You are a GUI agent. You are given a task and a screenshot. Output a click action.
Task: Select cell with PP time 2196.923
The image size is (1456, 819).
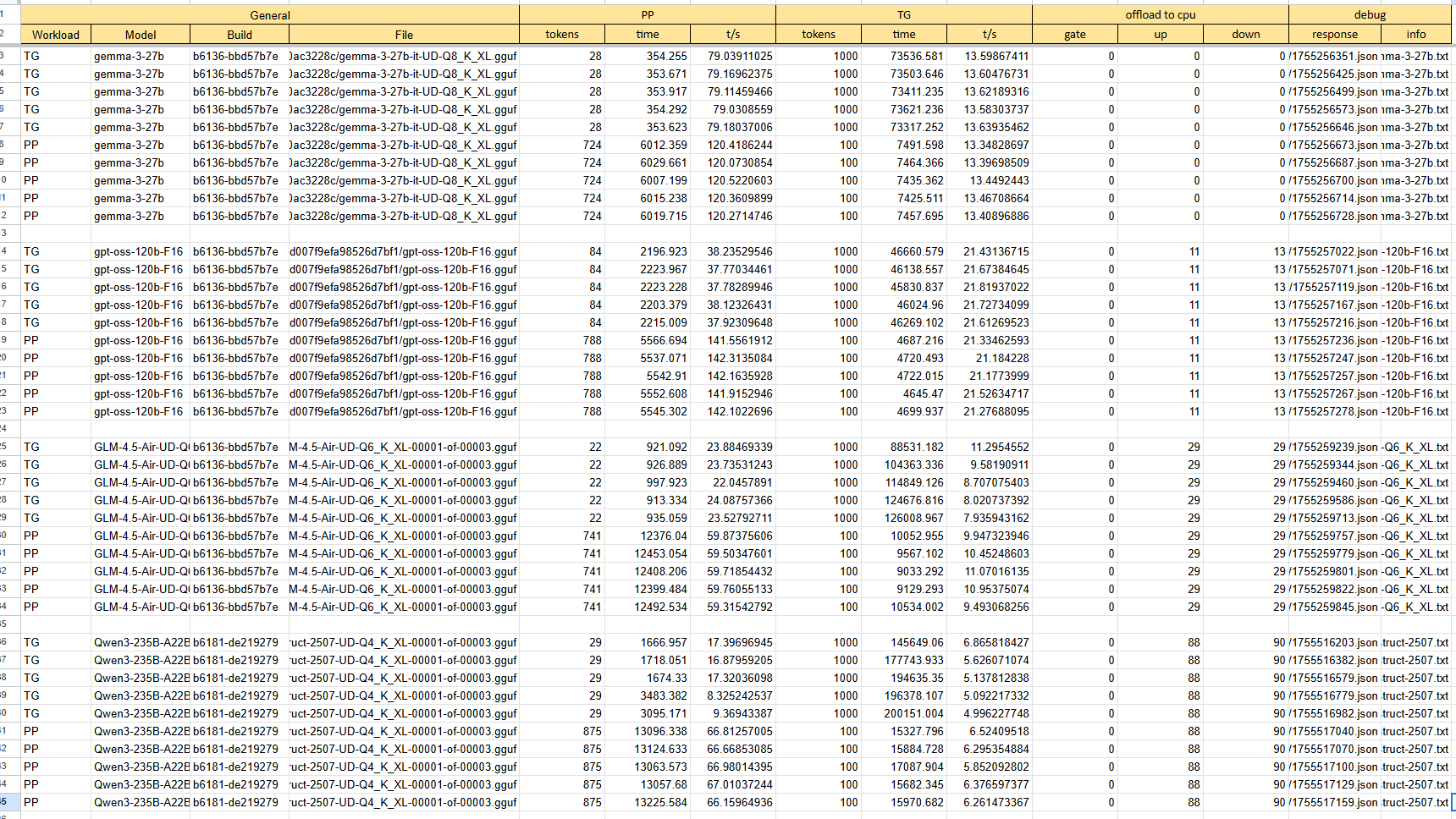(x=648, y=251)
